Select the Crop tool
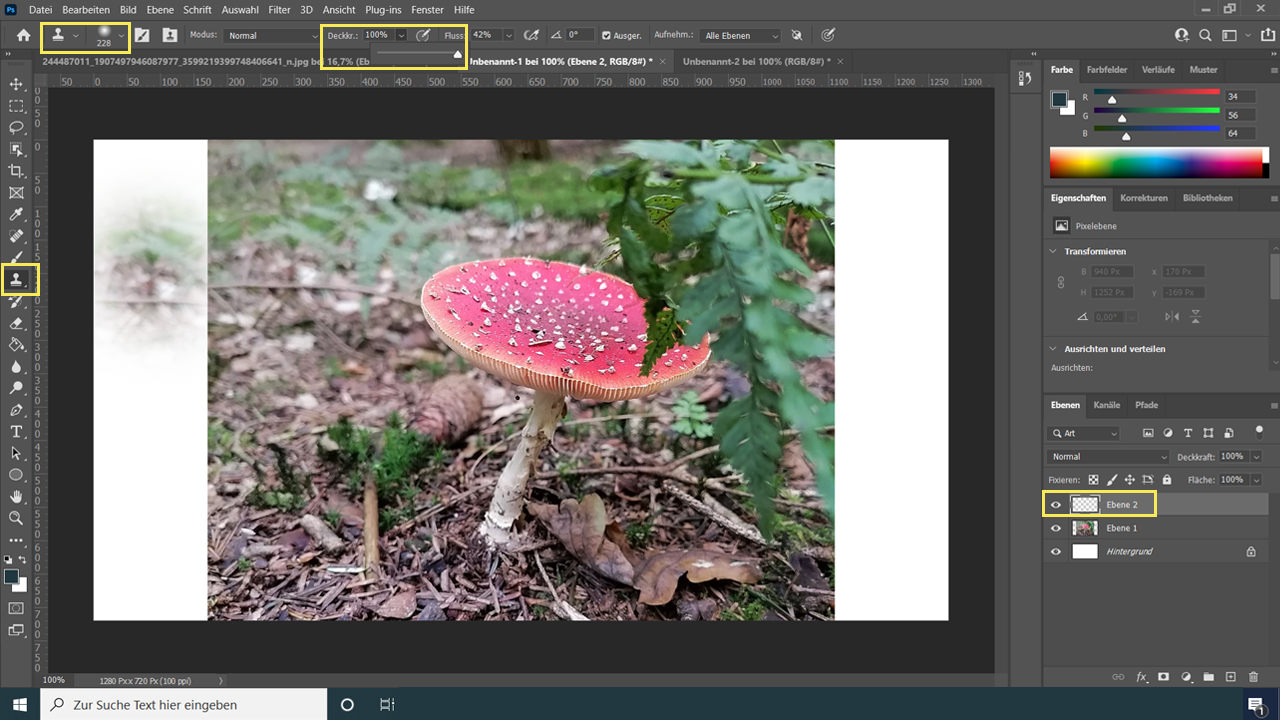 coord(16,170)
